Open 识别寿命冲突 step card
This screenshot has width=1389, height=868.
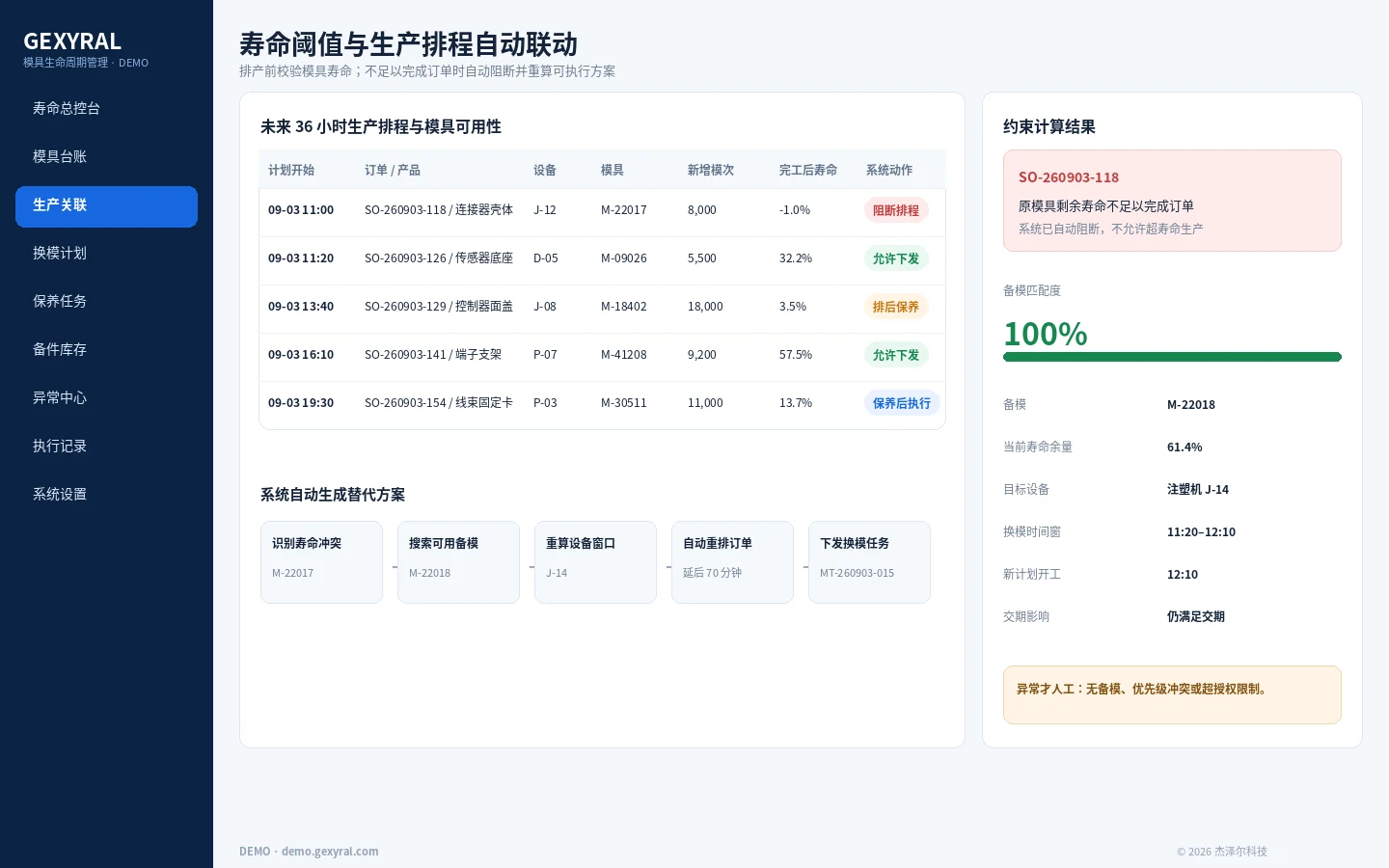[321, 562]
